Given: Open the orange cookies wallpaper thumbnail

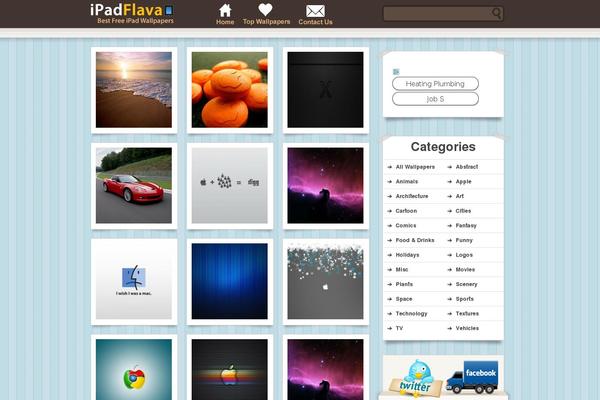Looking at the screenshot, I should click(x=230, y=90).
